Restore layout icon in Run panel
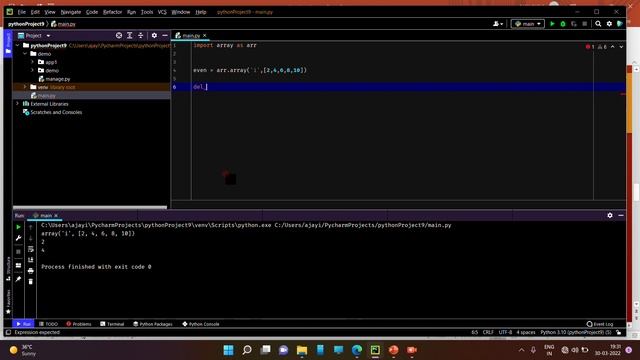This screenshot has width=640, height=360. coord(18,265)
